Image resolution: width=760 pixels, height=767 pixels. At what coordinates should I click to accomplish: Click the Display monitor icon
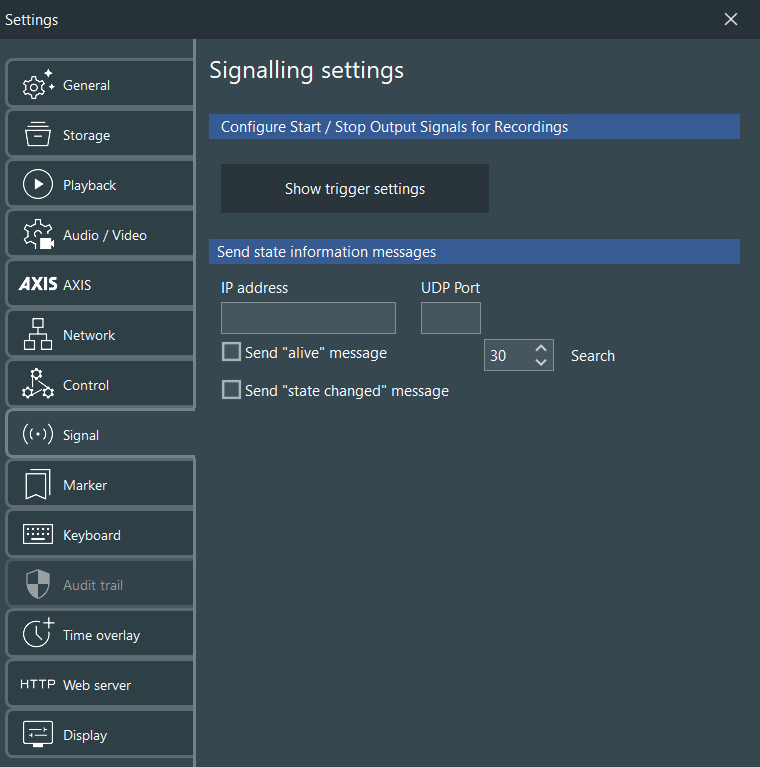(x=38, y=734)
